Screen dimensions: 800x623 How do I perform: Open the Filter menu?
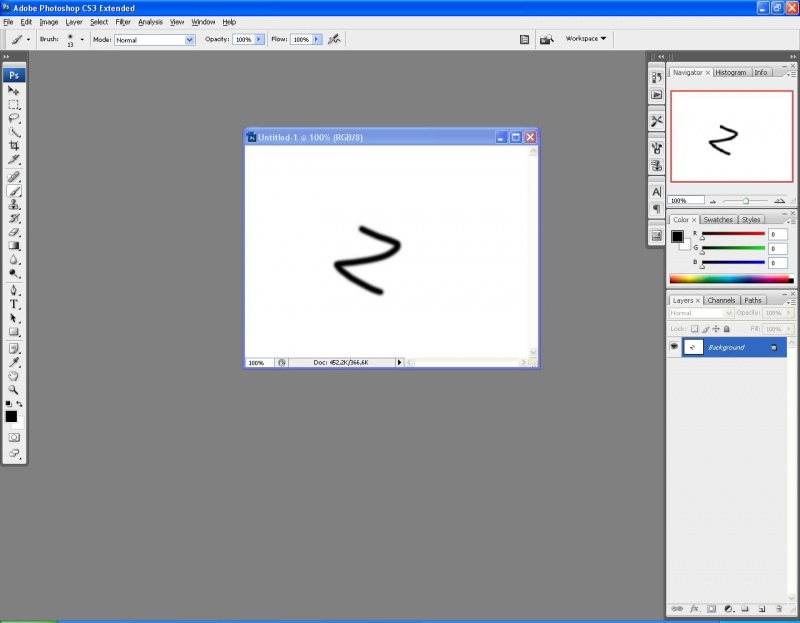(123, 21)
